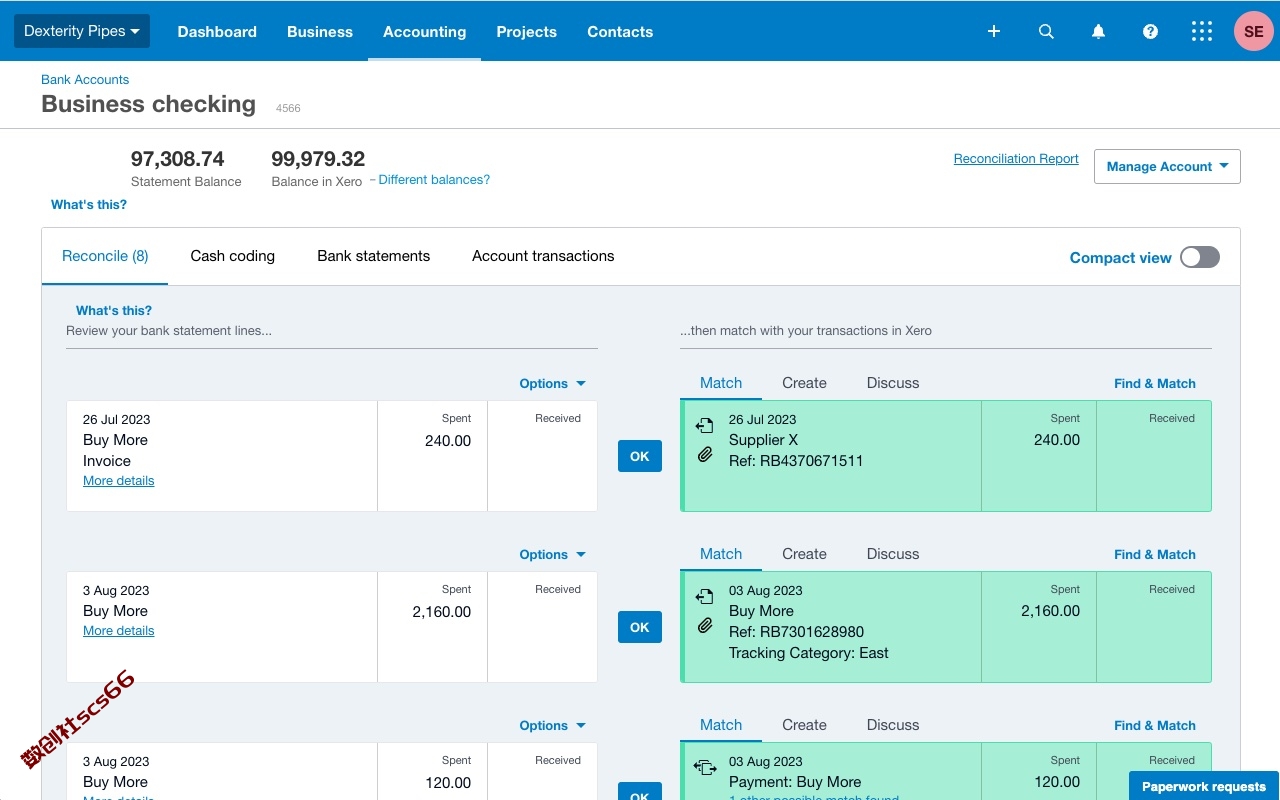Open the apps grid icon
The width and height of the screenshot is (1280, 800).
(x=1202, y=31)
